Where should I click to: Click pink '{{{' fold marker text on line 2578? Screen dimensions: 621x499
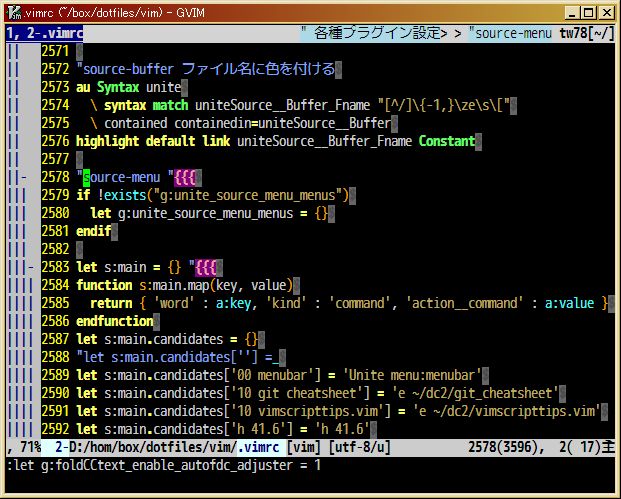[x=185, y=177]
